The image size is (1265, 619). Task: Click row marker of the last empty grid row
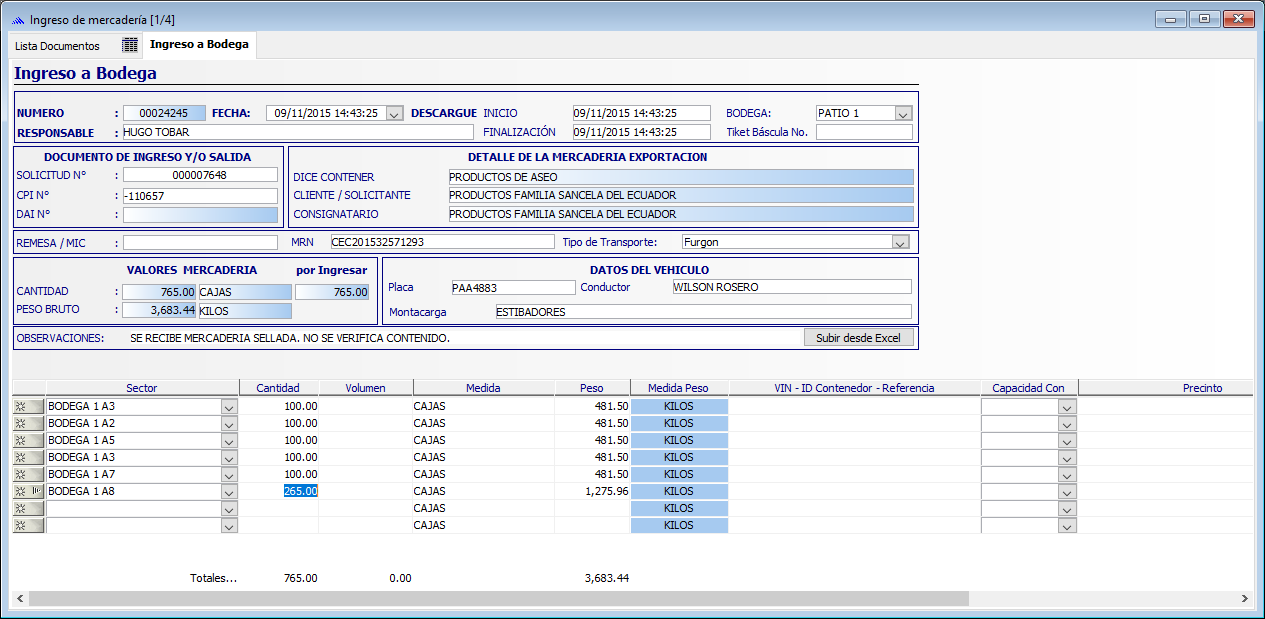coord(28,526)
